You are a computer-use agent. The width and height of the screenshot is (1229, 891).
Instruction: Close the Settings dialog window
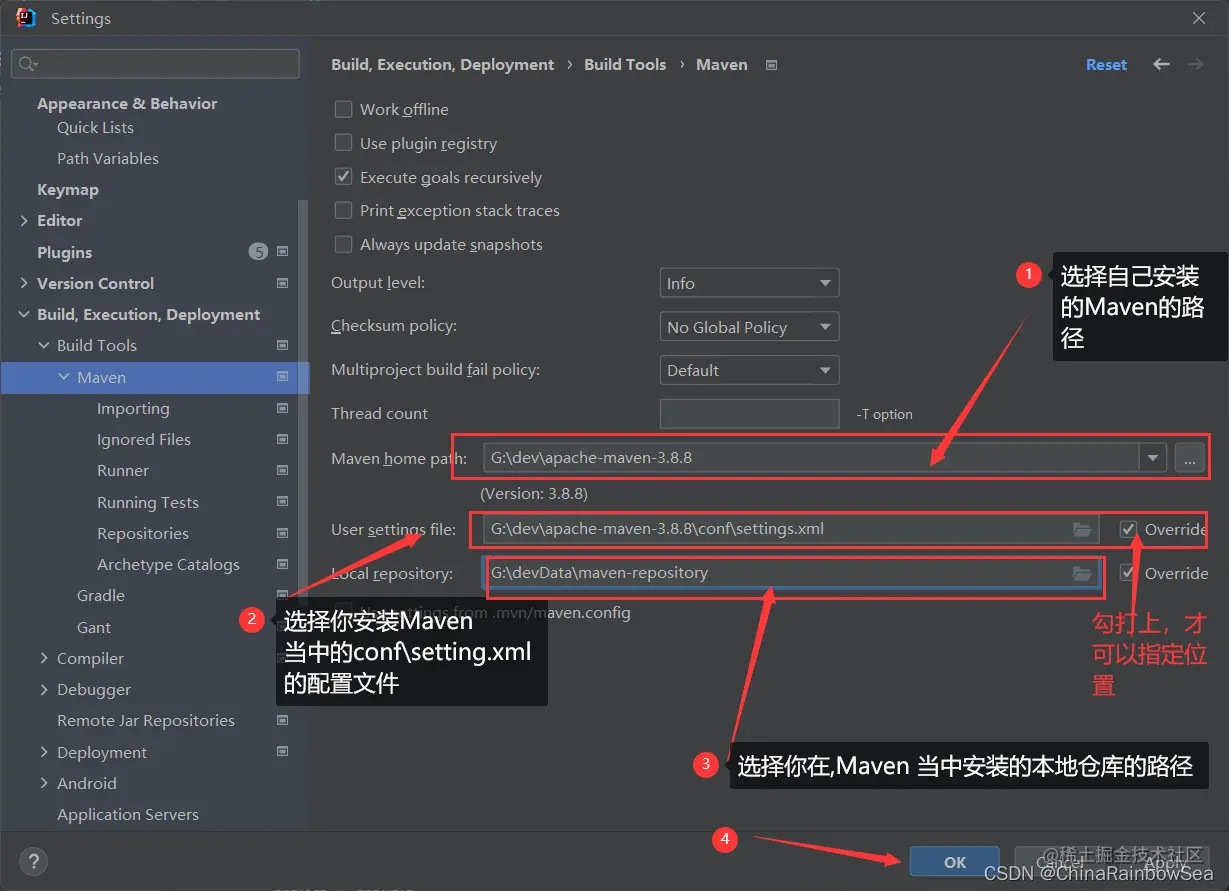click(x=1199, y=18)
